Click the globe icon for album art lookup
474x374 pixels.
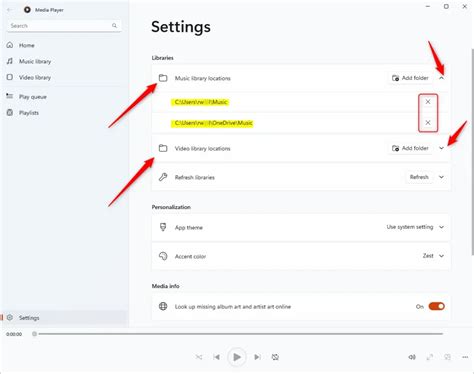point(163,306)
